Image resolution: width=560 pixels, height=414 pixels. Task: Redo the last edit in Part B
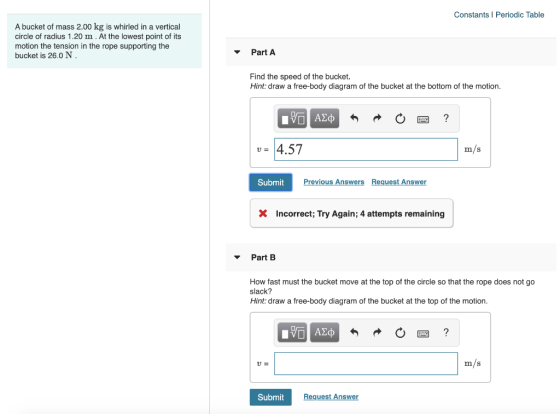tap(377, 333)
